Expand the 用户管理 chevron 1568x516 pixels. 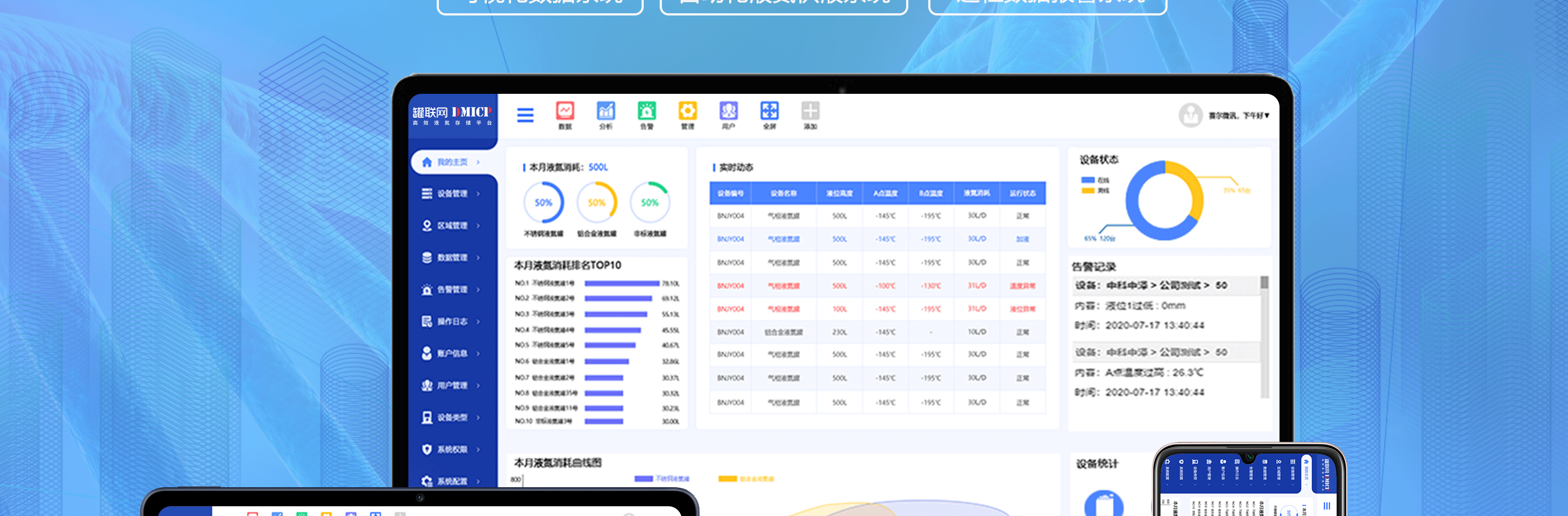[x=478, y=385]
